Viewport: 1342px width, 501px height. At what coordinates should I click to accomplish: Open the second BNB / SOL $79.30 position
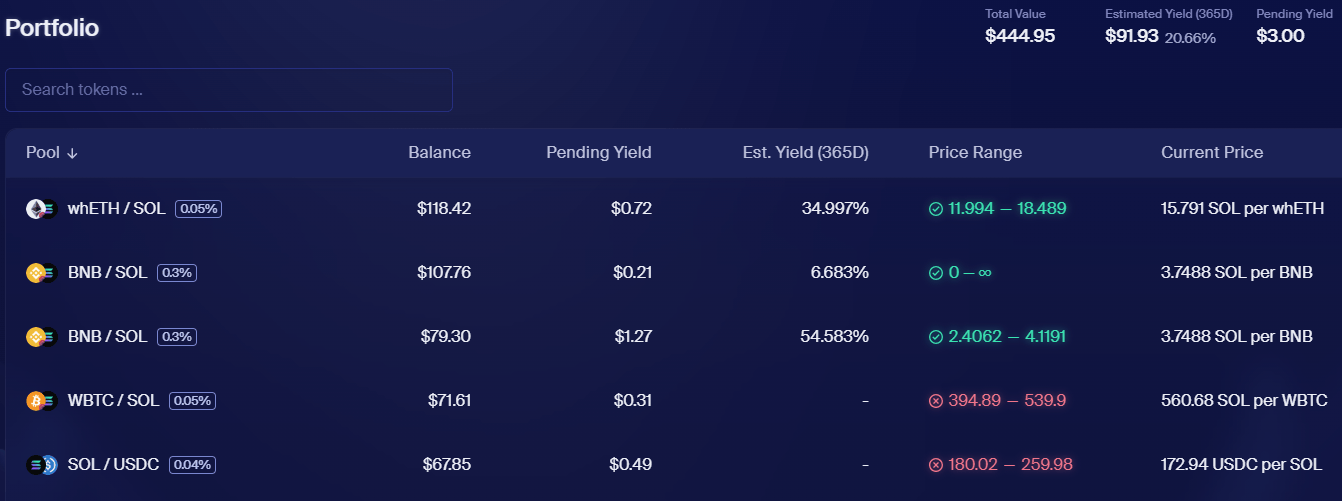point(673,337)
